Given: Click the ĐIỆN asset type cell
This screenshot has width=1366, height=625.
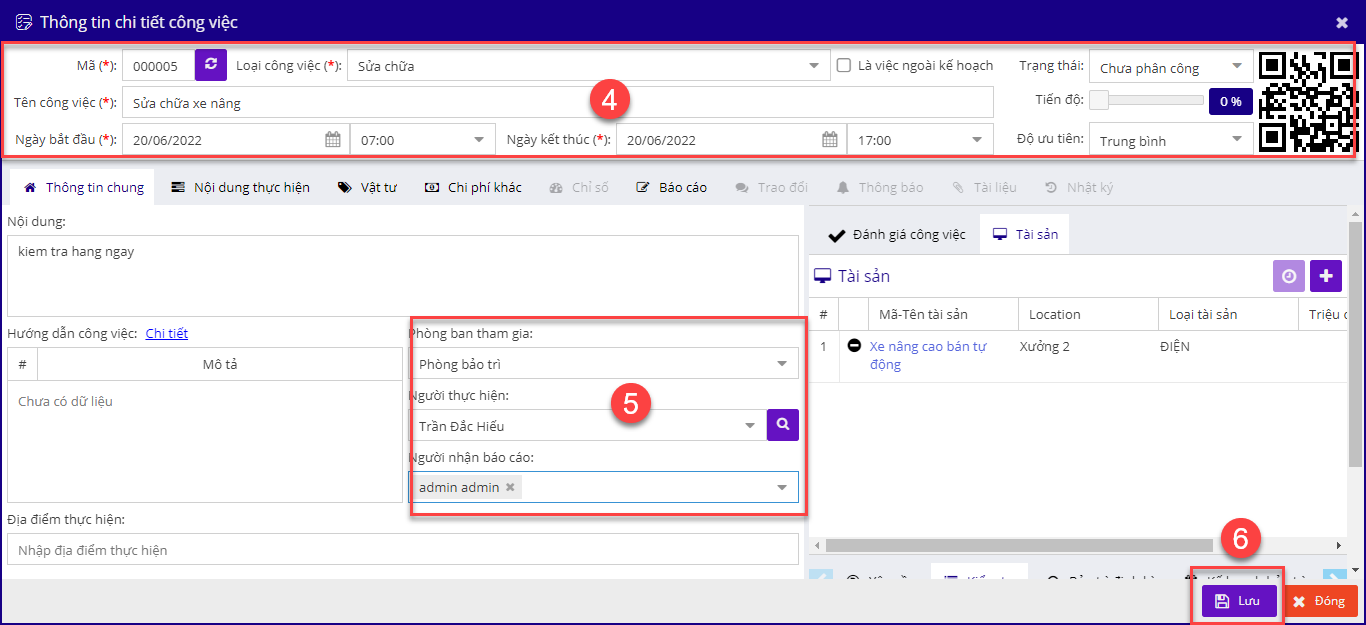Looking at the screenshot, I should point(1174,346).
